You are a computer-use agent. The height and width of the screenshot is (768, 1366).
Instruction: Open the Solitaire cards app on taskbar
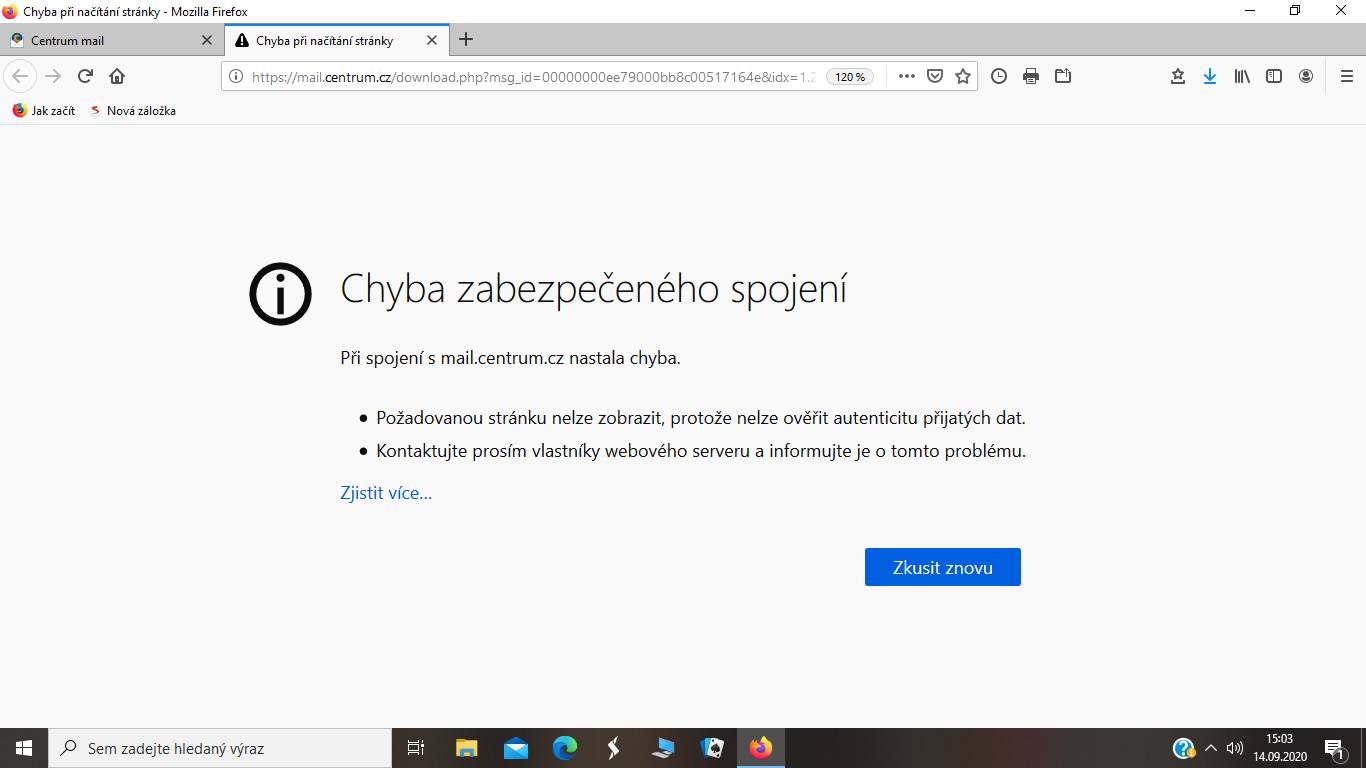pos(712,748)
